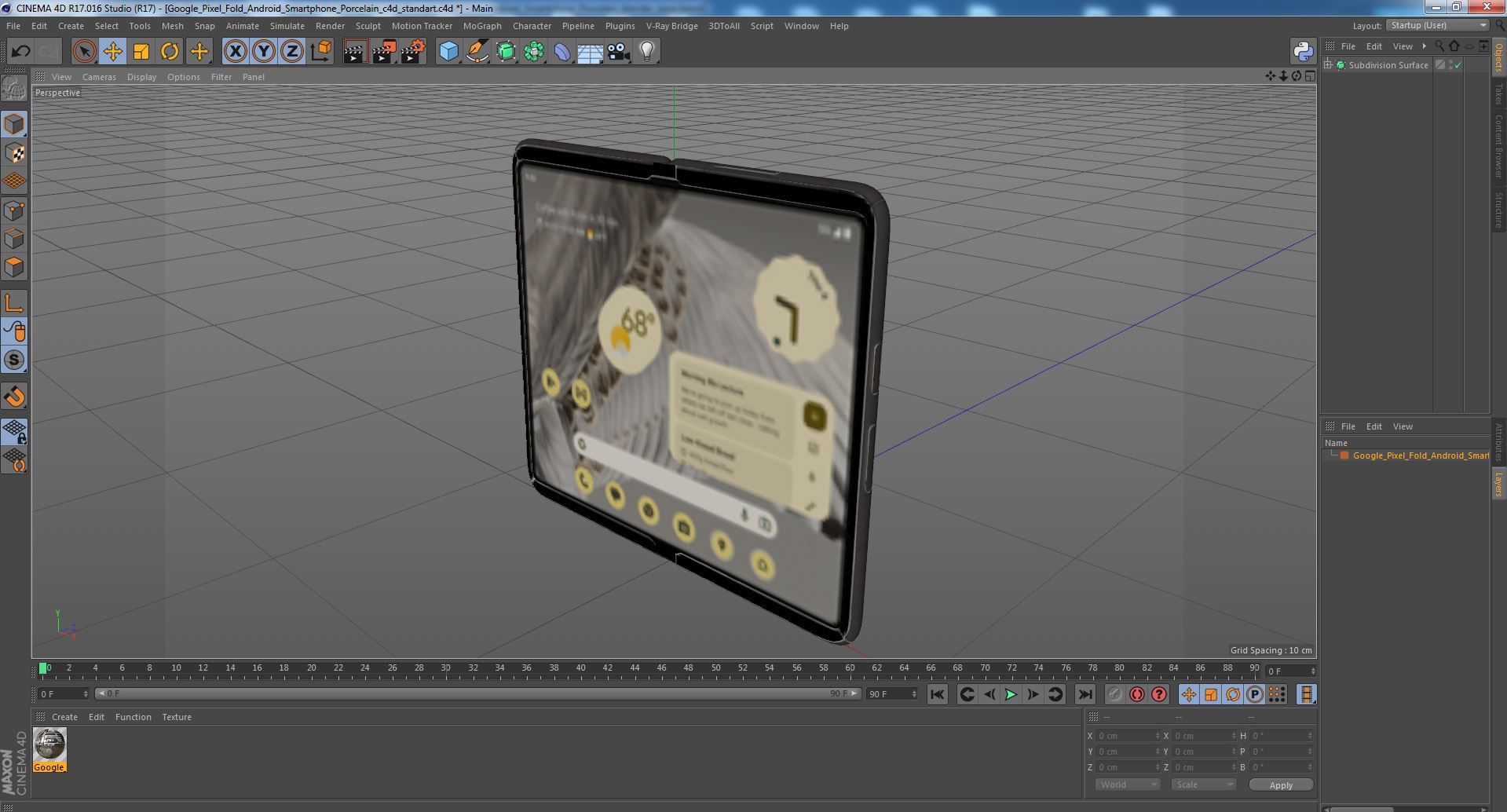Select the spline Pen tool
The height and width of the screenshot is (812, 1507).
[477, 52]
